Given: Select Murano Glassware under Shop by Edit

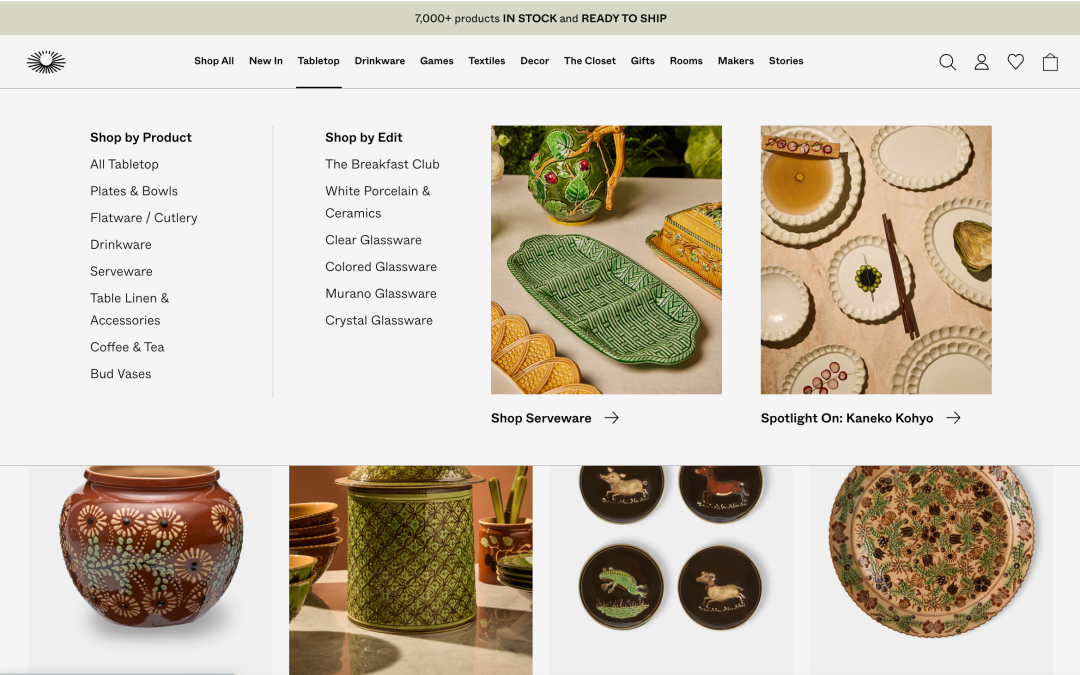Looking at the screenshot, I should (381, 293).
